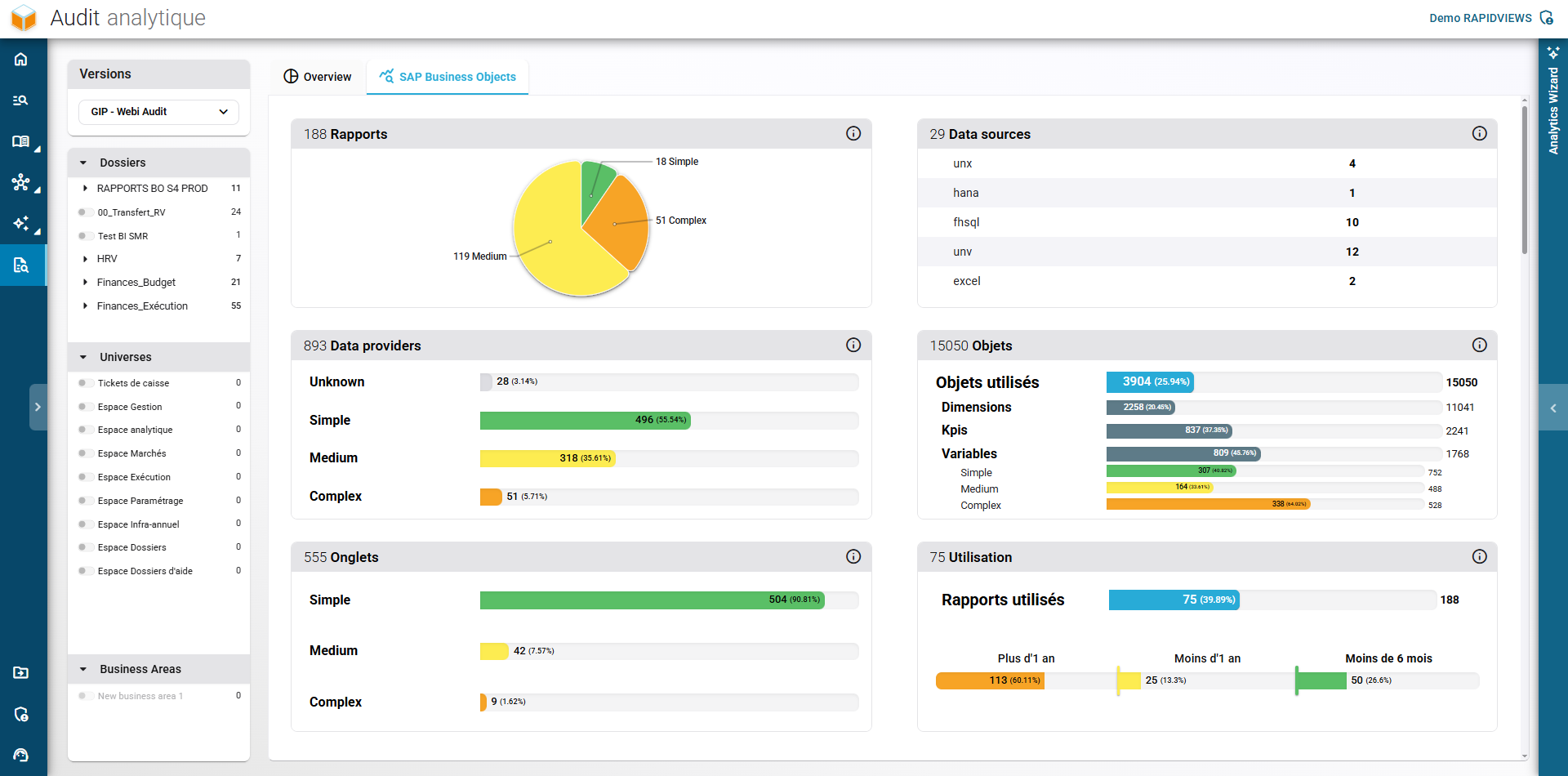Open the Analytics Wizard panel icon
This screenshot has width=1568, height=776.
click(1553, 51)
